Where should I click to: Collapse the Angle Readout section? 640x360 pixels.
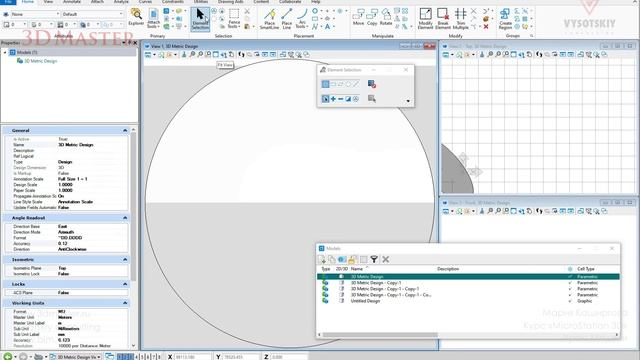point(125,218)
